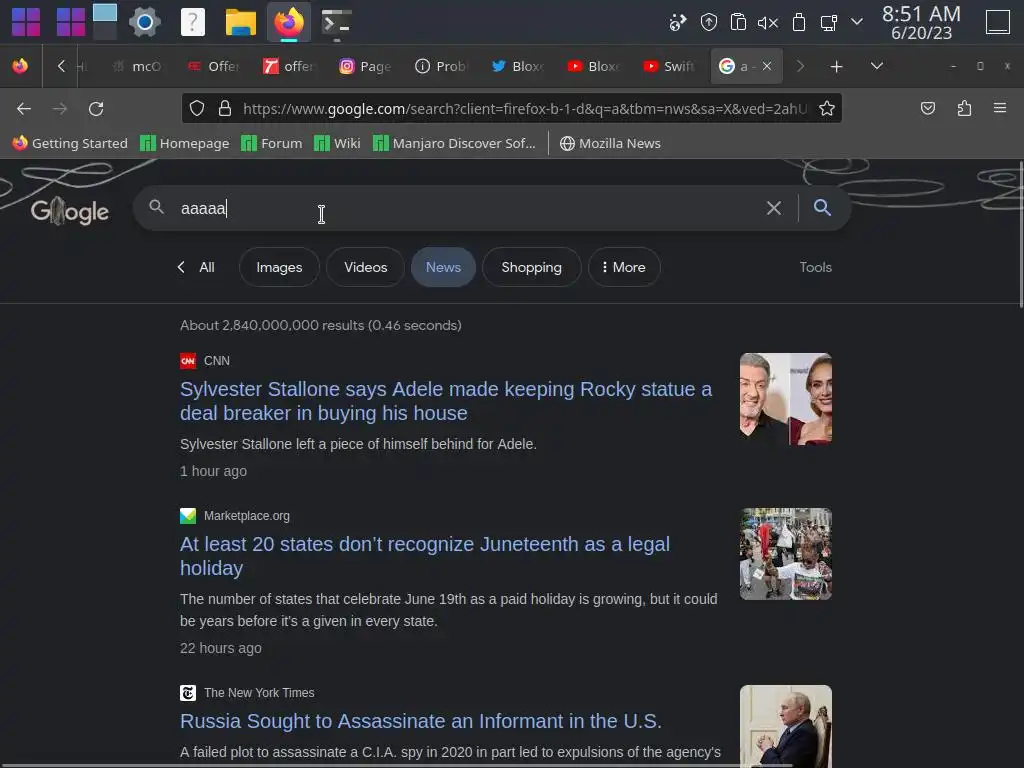Open Manjaro Discover Software bookmark
This screenshot has width=1024, height=768.
[455, 143]
